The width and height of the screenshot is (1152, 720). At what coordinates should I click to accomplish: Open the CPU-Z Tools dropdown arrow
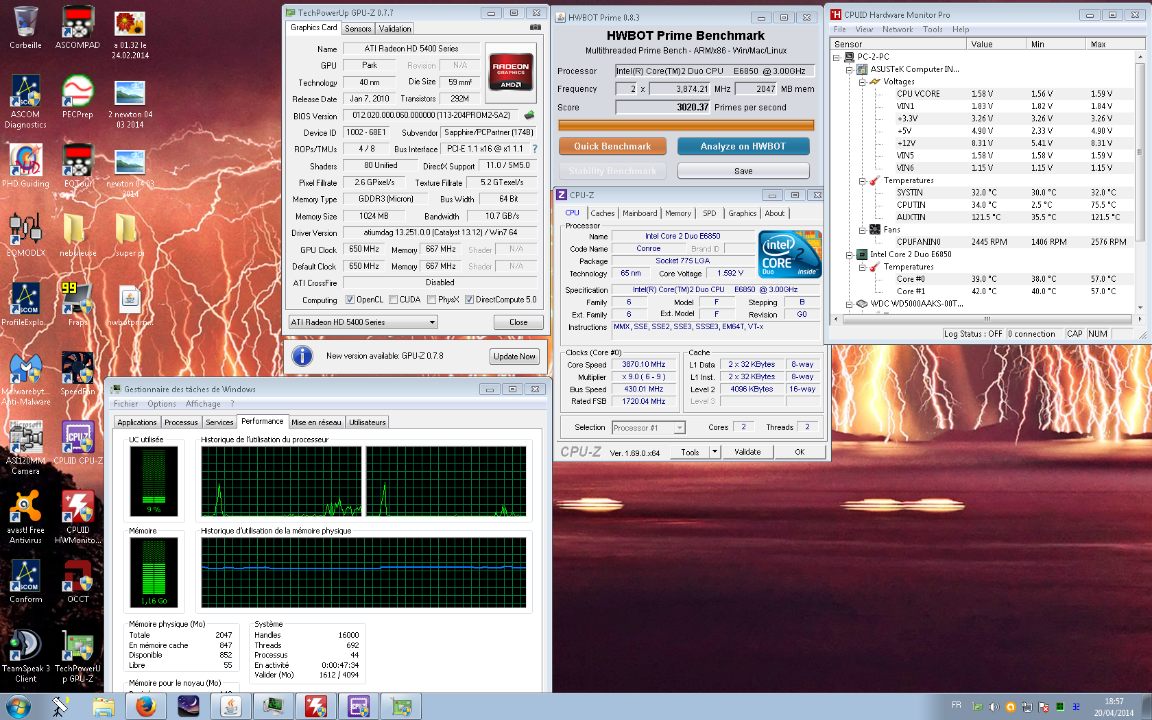(715, 452)
